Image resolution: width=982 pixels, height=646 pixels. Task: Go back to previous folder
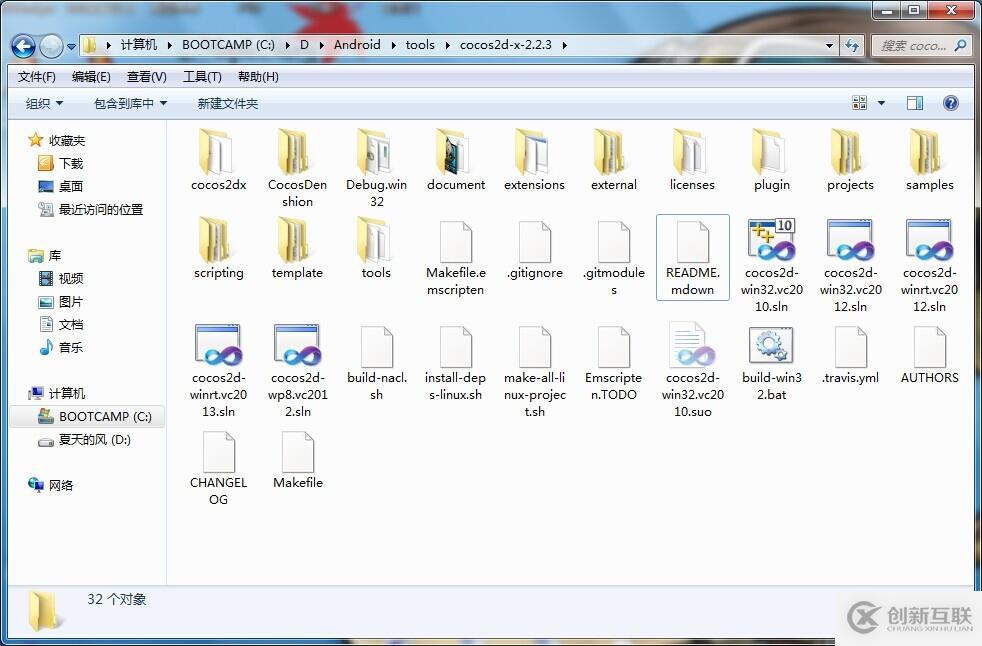pos(23,46)
